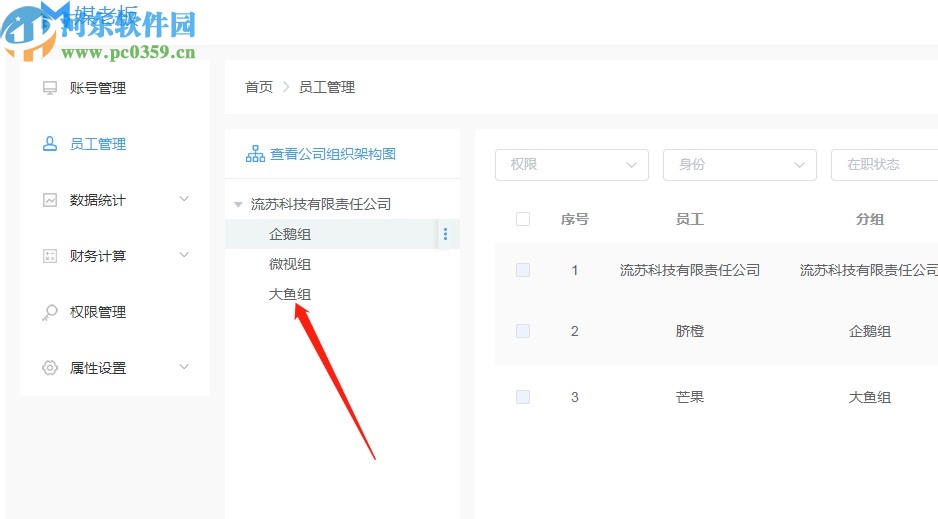This screenshot has width=938, height=519.
Task: Check the checkbox for 芒果 row
Action: pyautogui.click(x=523, y=396)
